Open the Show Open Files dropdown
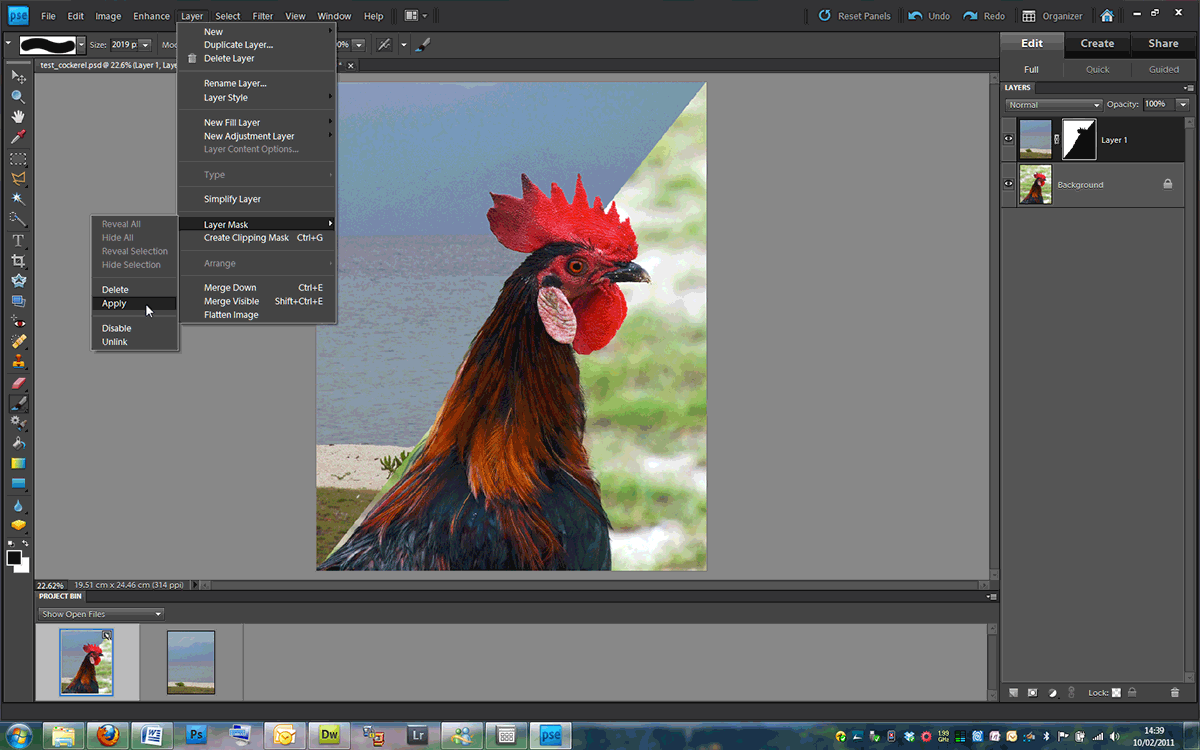 [101, 614]
